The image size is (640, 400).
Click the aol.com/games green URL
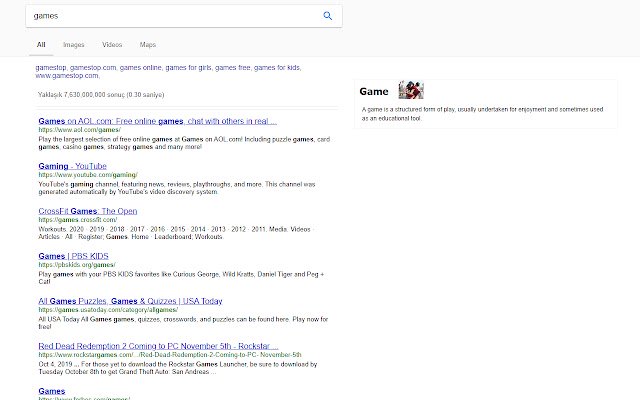pos(80,130)
